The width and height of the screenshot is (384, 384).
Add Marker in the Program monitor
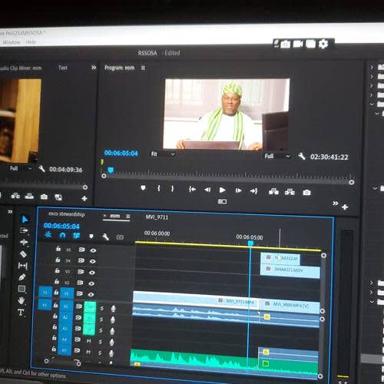(x=143, y=188)
